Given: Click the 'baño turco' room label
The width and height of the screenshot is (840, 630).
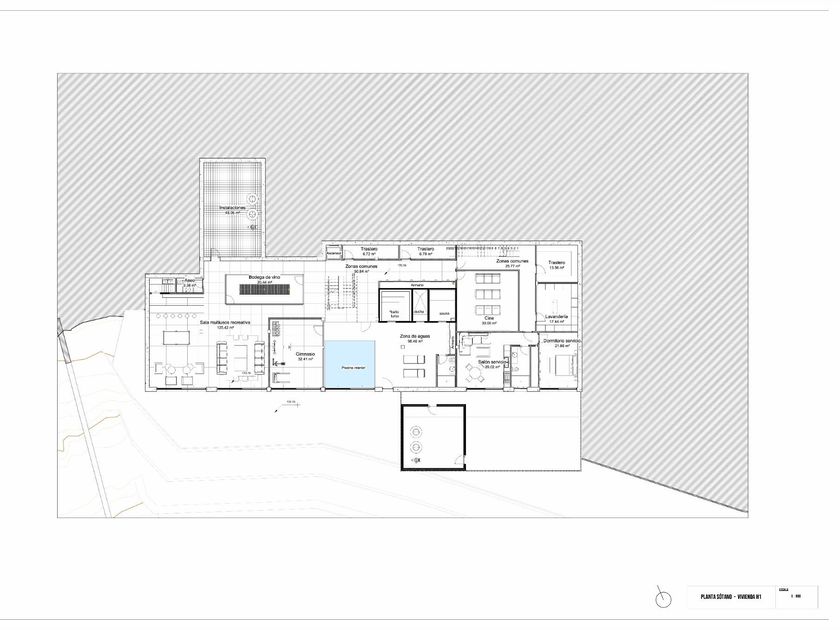Looking at the screenshot, I should (x=395, y=314).
